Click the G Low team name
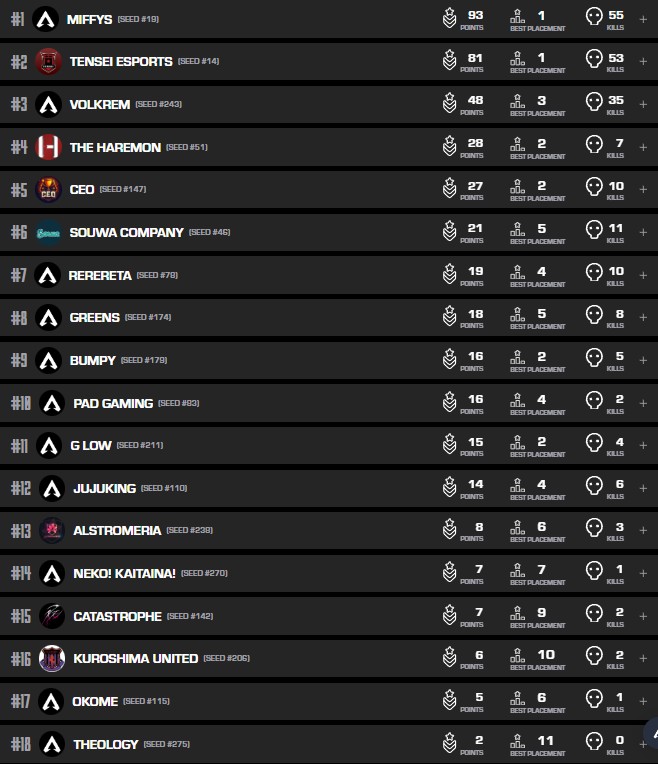Viewport: 658px width, 764px height. [90, 445]
